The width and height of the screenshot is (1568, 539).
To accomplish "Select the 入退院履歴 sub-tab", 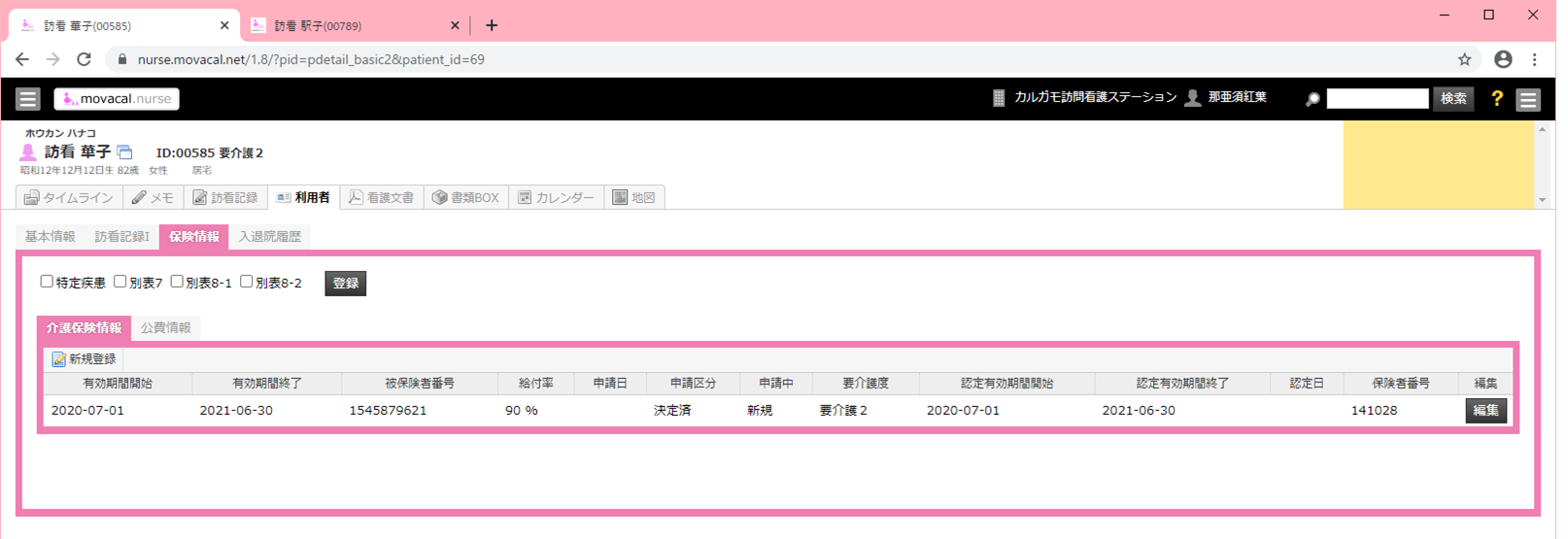I will (269, 237).
